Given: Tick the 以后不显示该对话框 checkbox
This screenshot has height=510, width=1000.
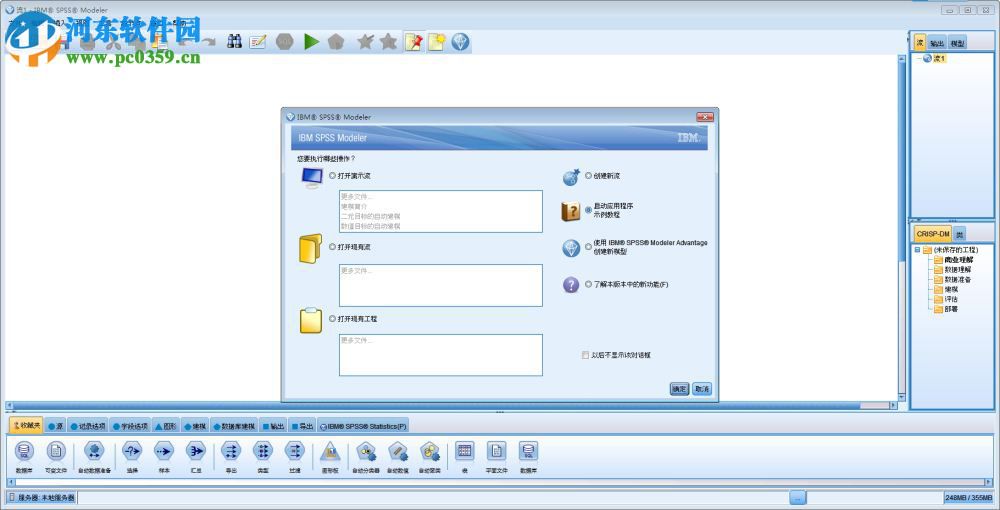Looking at the screenshot, I should [x=585, y=355].
